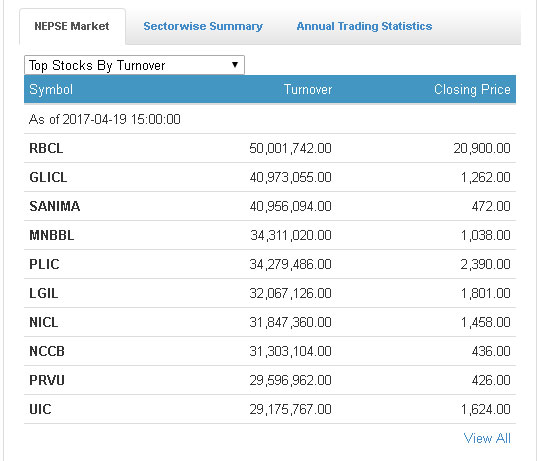Follow the View All link
537x461 pixels.
487,438
